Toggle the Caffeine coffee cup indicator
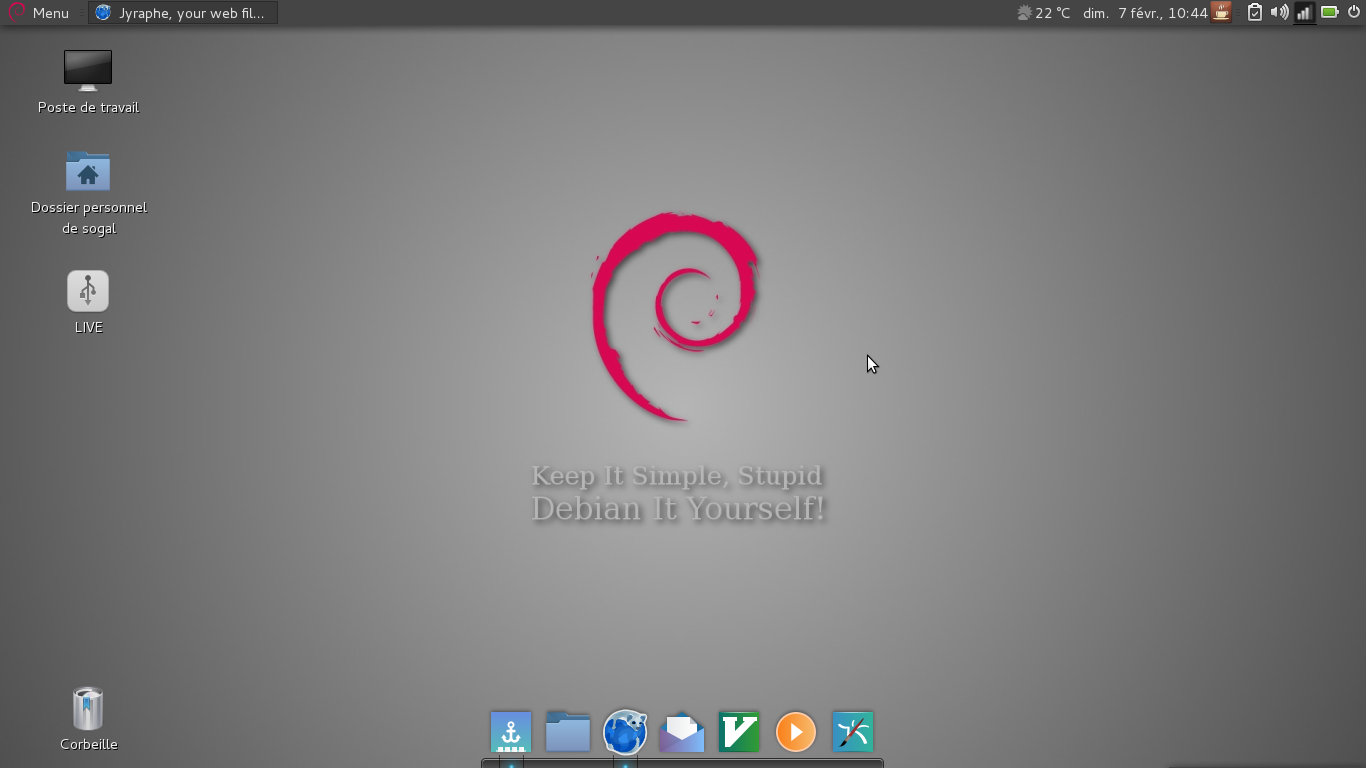 coord(1221,13)
